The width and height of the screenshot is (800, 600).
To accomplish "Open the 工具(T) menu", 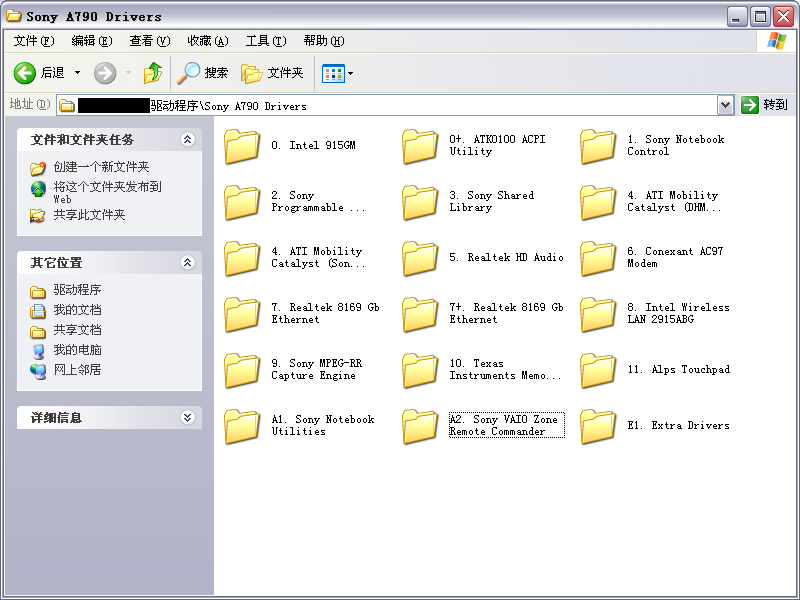I will coord(266,41).
